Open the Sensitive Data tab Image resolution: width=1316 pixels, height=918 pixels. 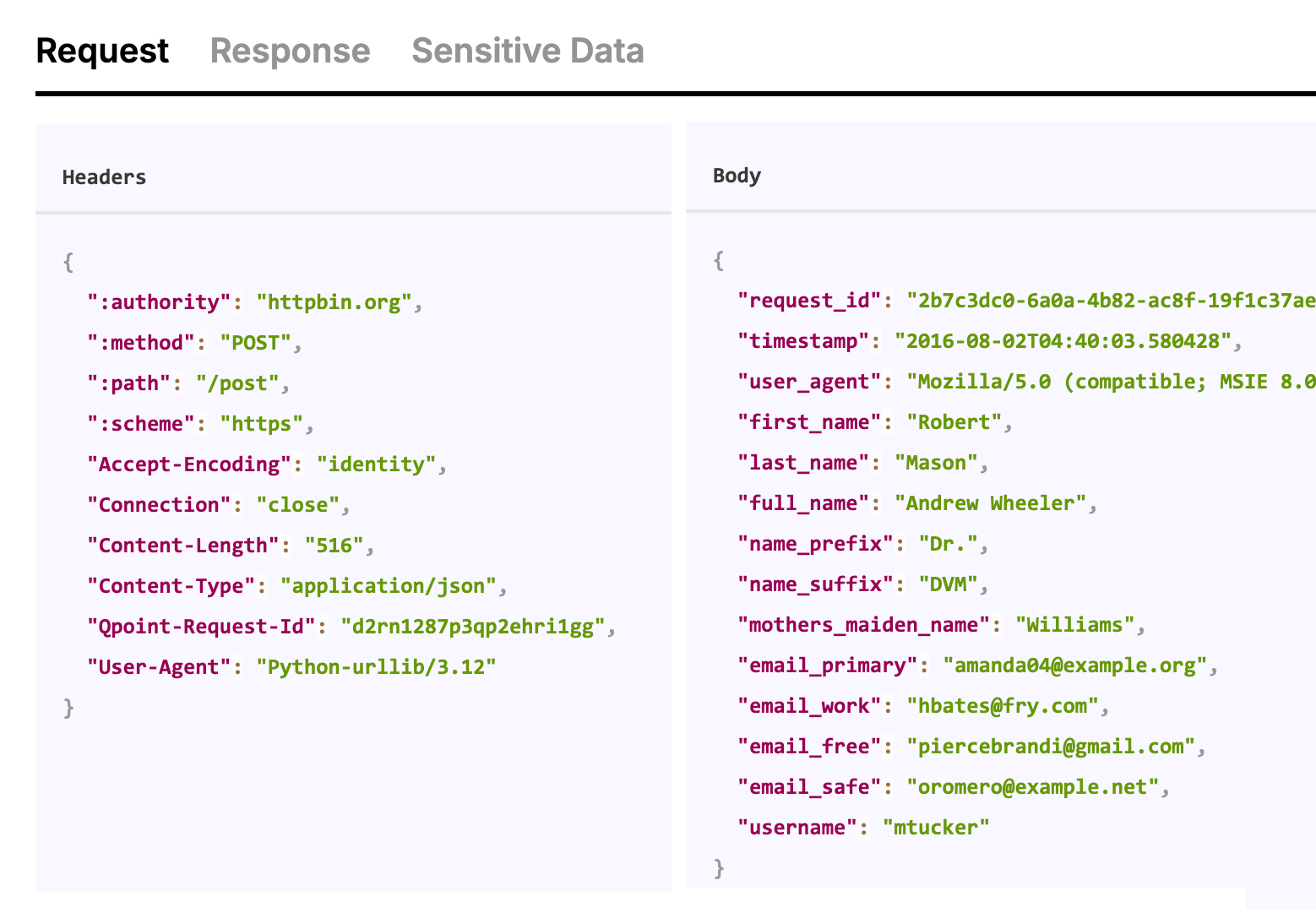pos(527,51)
